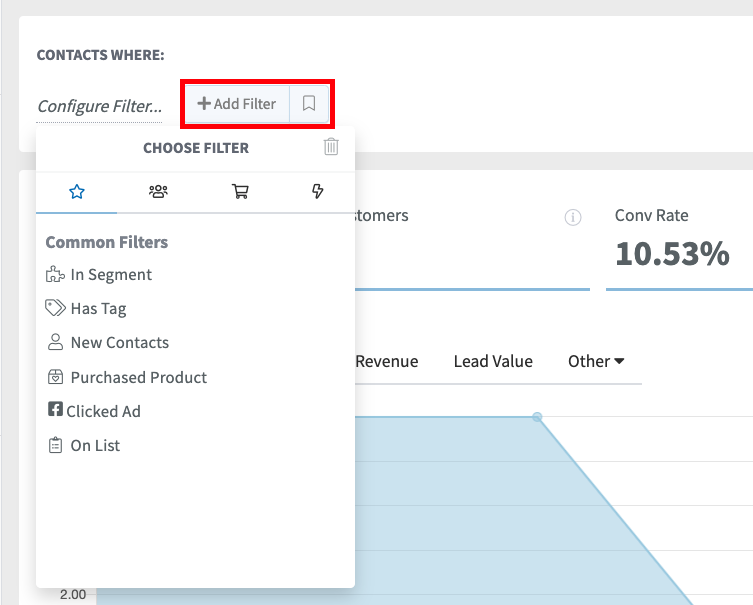
Task: Show the Revenue chart tab
Action: (x=386, y=362)
